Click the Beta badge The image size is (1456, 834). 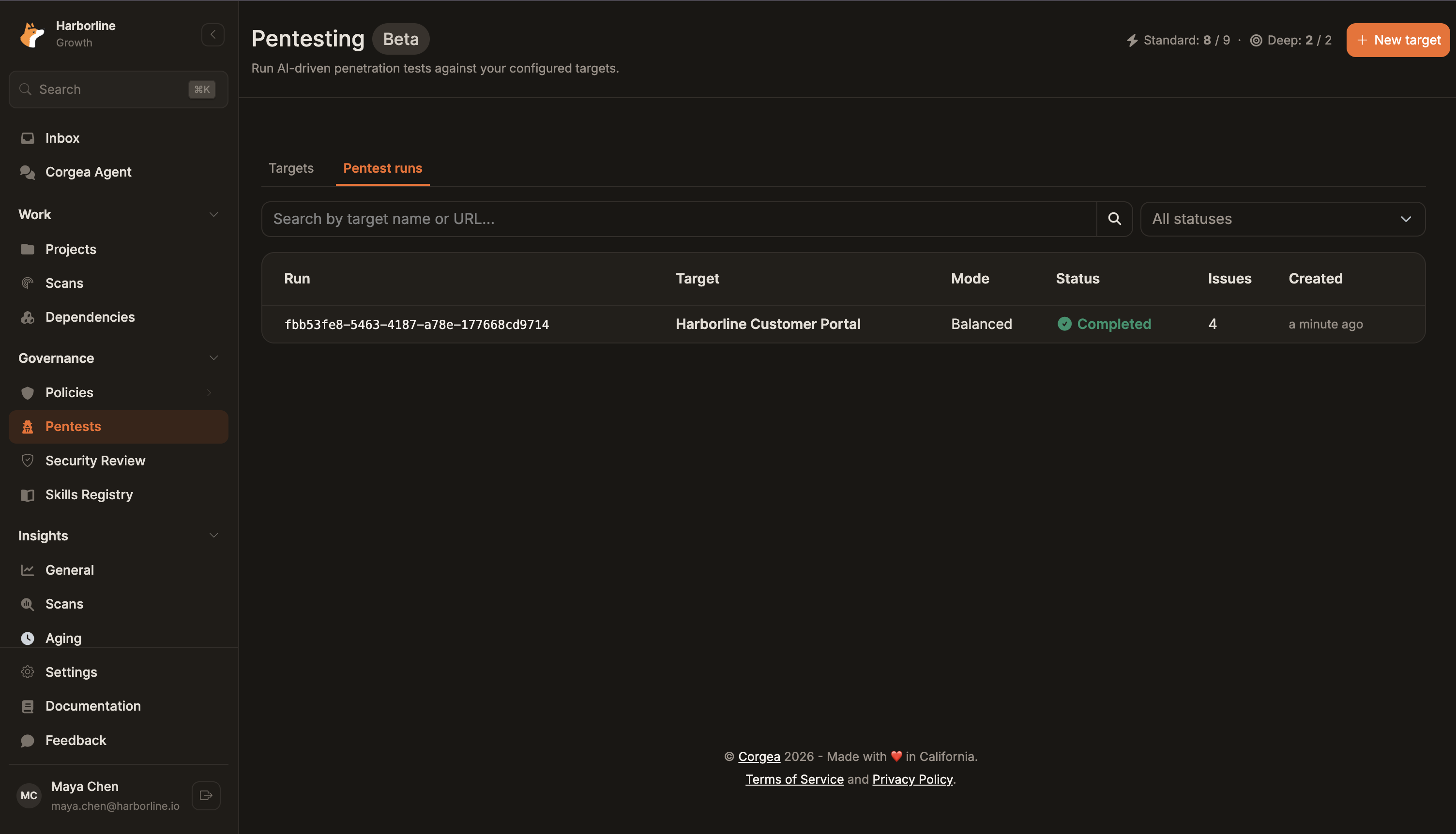click(x=400, y=39)
